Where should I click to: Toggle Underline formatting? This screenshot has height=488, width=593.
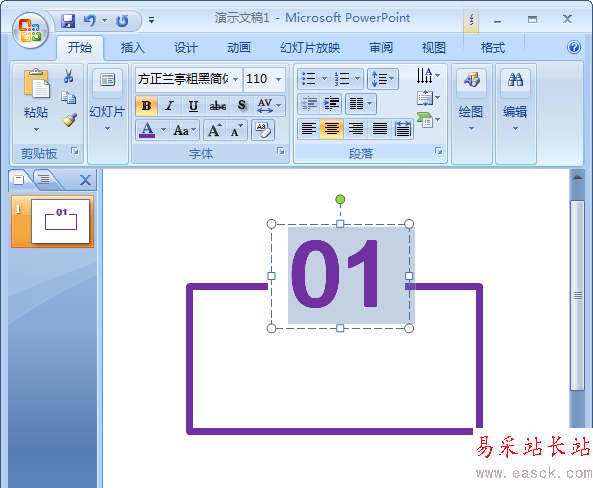193,106
